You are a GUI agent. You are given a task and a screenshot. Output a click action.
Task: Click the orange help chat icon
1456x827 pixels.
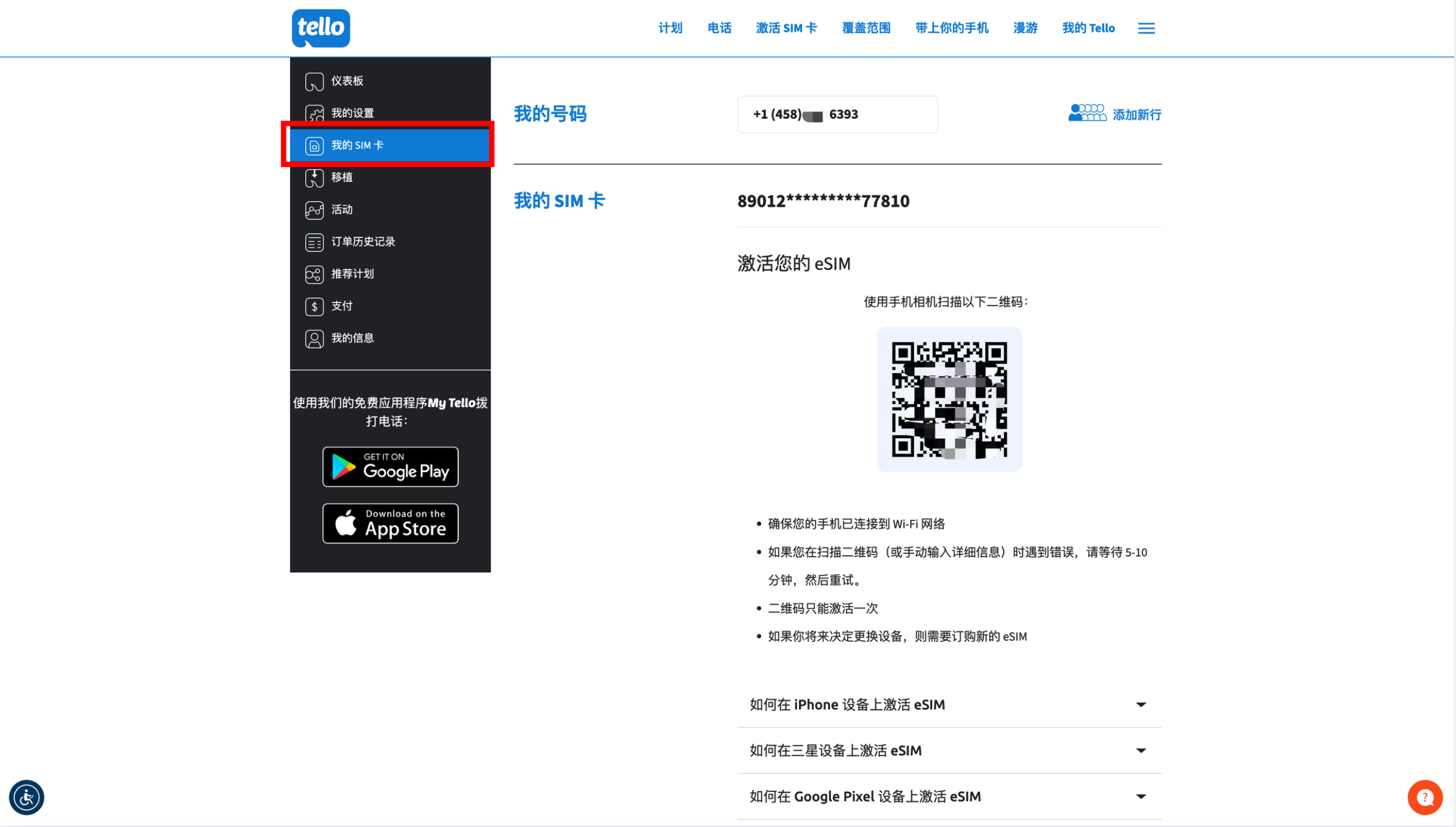pos(1424,797)
